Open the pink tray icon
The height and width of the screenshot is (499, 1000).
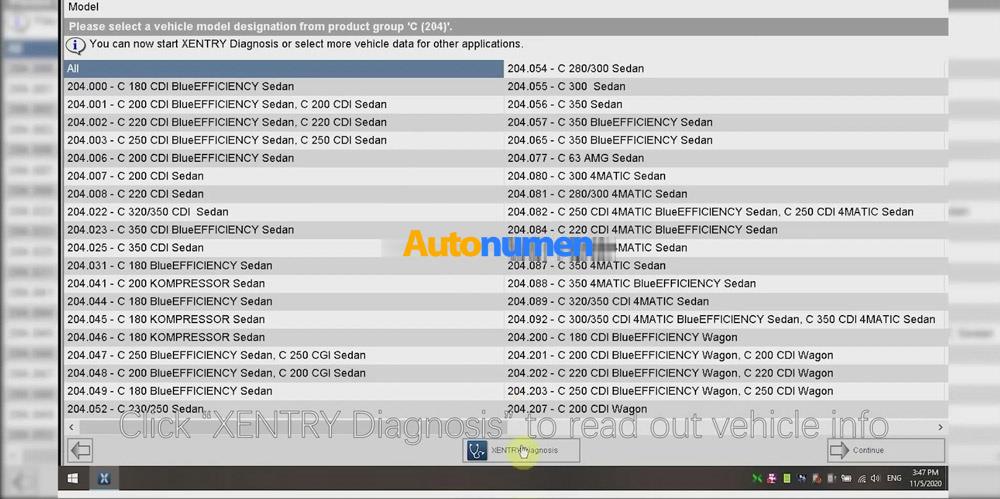pyautogui.click(x=772, y=478)
